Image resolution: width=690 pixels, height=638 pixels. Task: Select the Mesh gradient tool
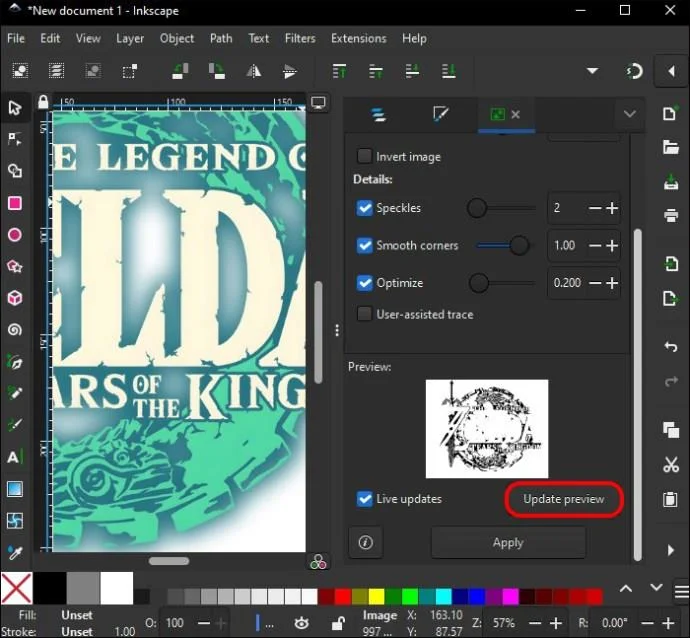click(15, 521)
